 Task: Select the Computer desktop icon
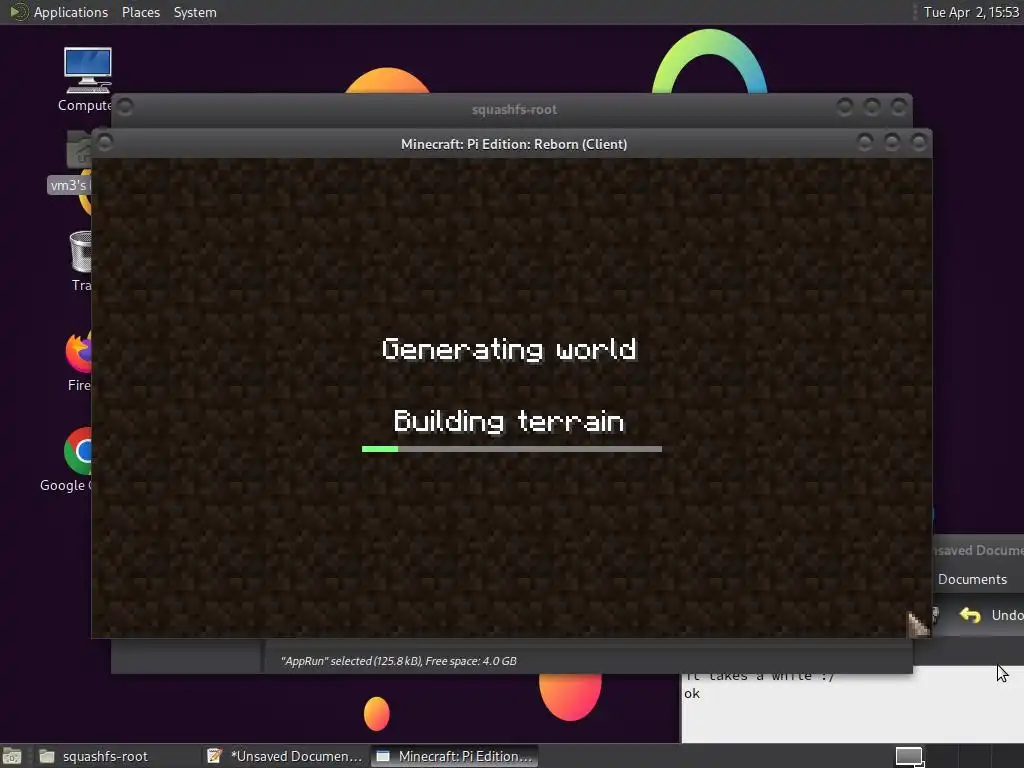(x=86, y=78)
